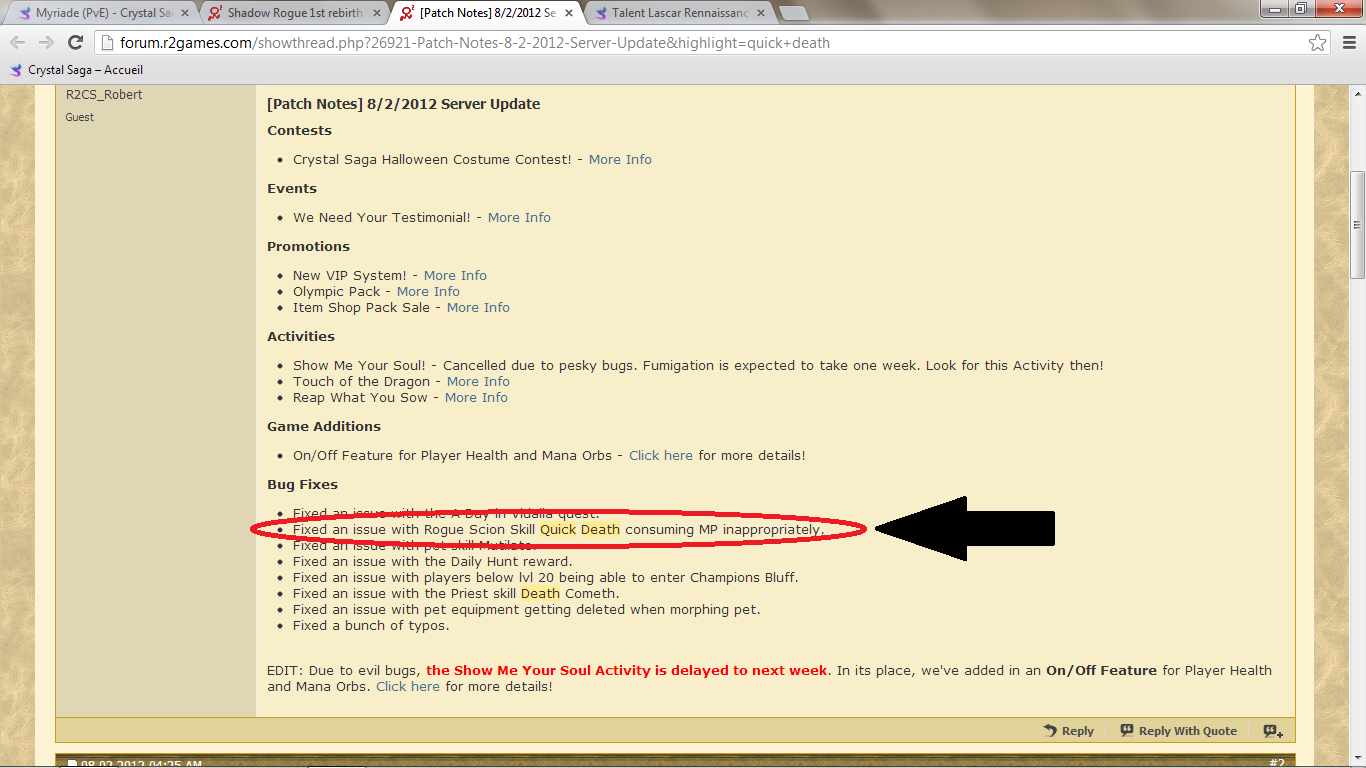Image resolution: width=1366 pixels, height=768 pixels.
Task: Click the browser back arrow button
Action: click(x=19, y=43)
